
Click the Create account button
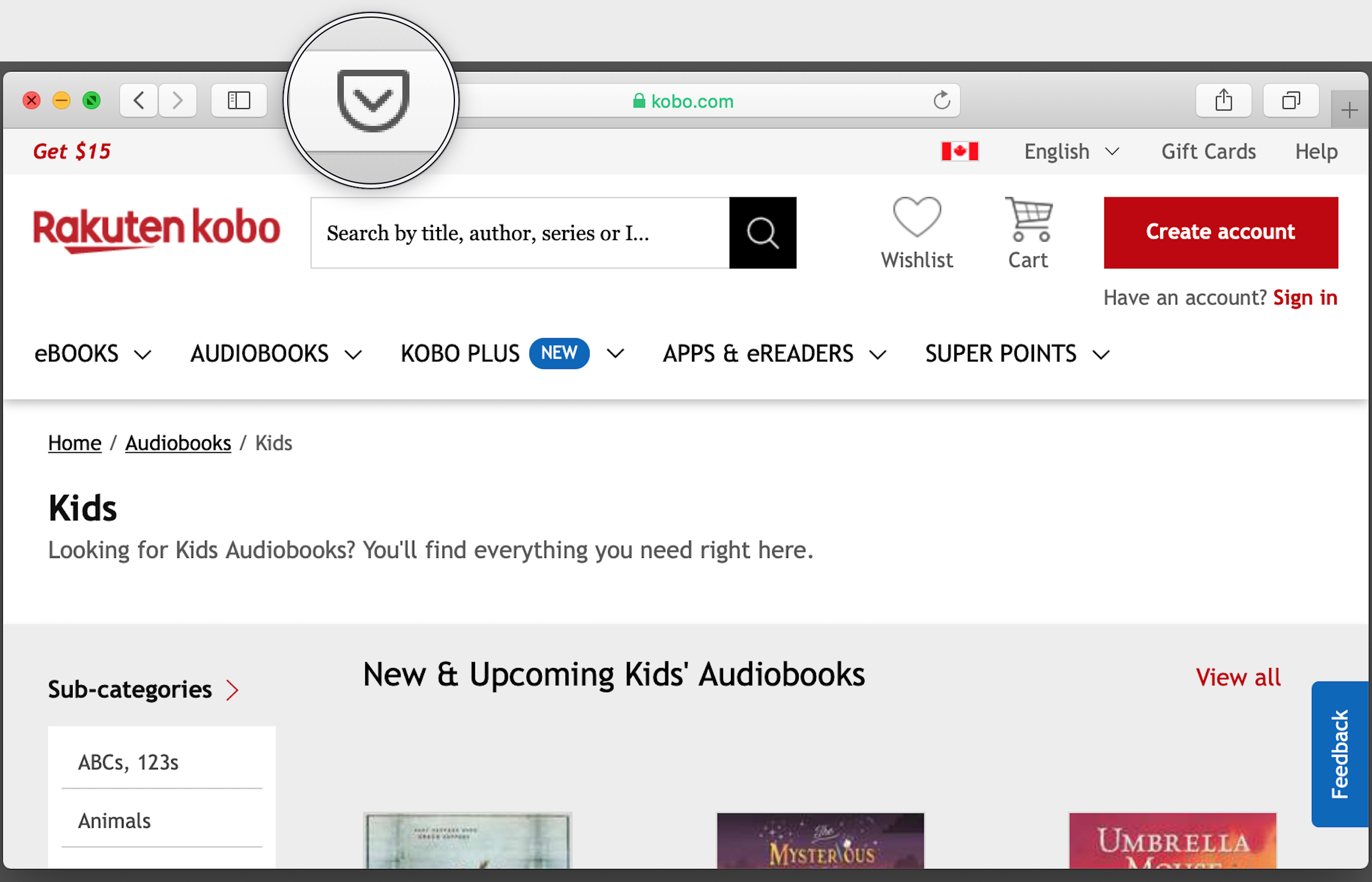click(x=1220, y=232)
